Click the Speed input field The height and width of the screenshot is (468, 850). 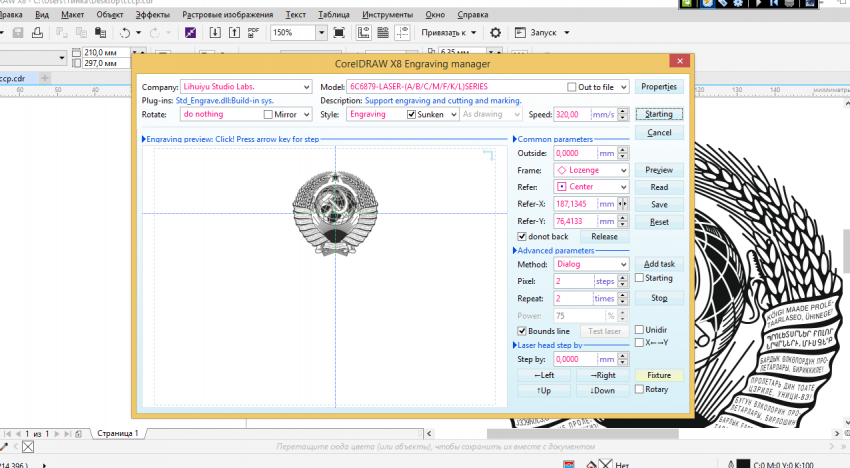tap(573, 115)
